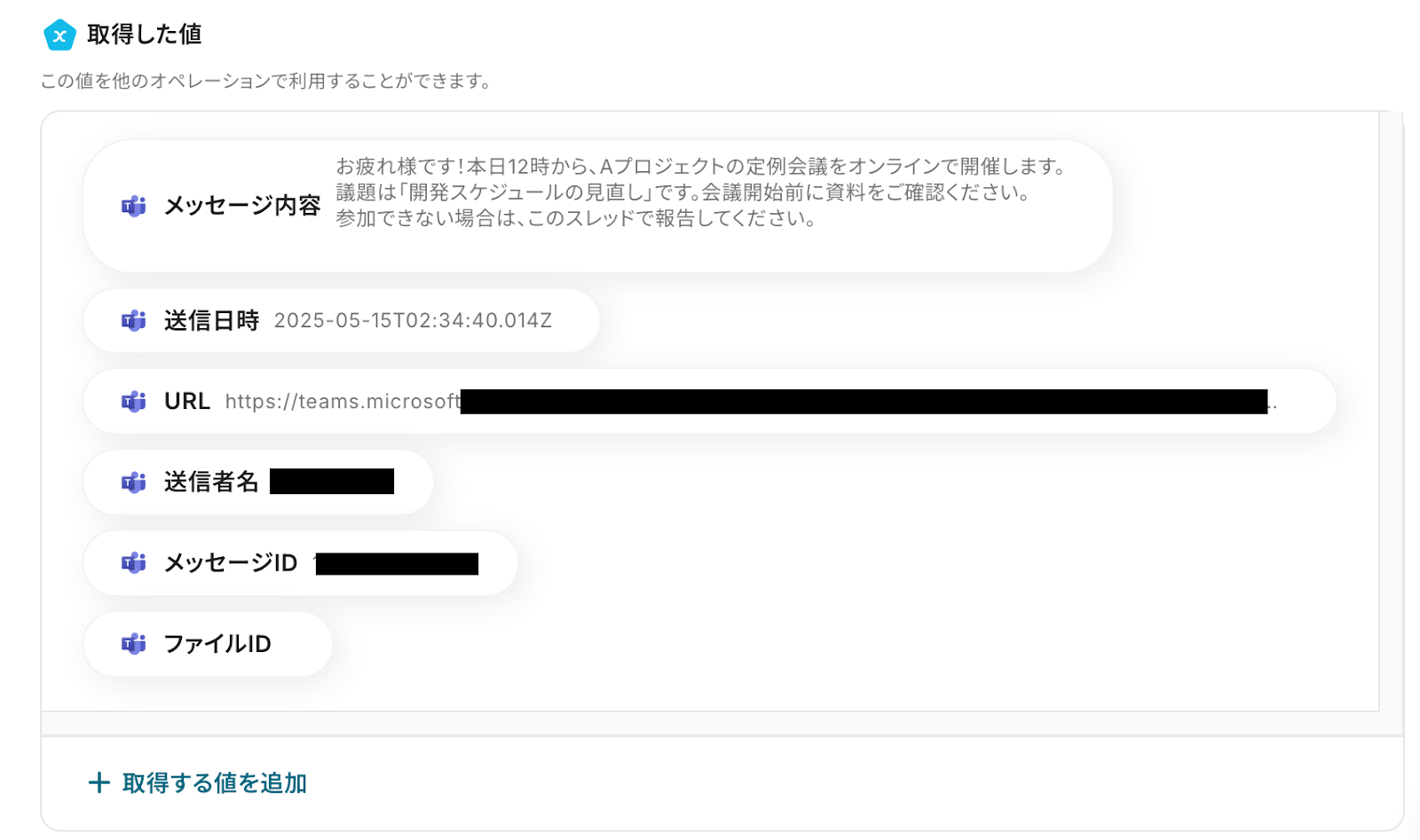Screen dimensions: 1420x840
Task: Click the Teams icon beside メッセージID
Action: [x=134, y=563]
